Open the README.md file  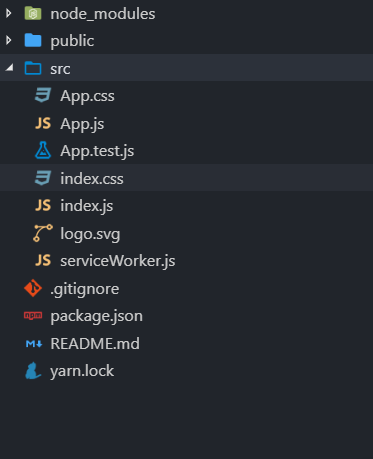click(x=95, y=344)
